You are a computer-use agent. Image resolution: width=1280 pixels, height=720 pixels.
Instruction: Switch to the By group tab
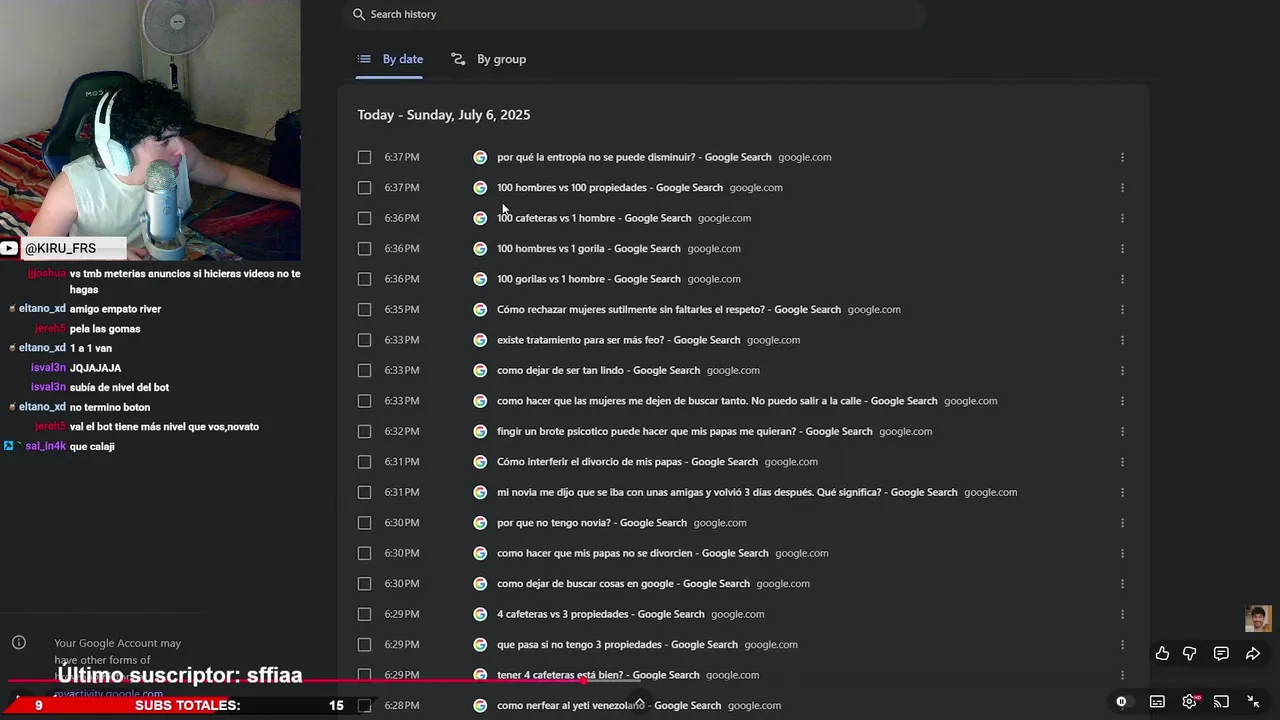pyautogui.click(x=489, y=59)
